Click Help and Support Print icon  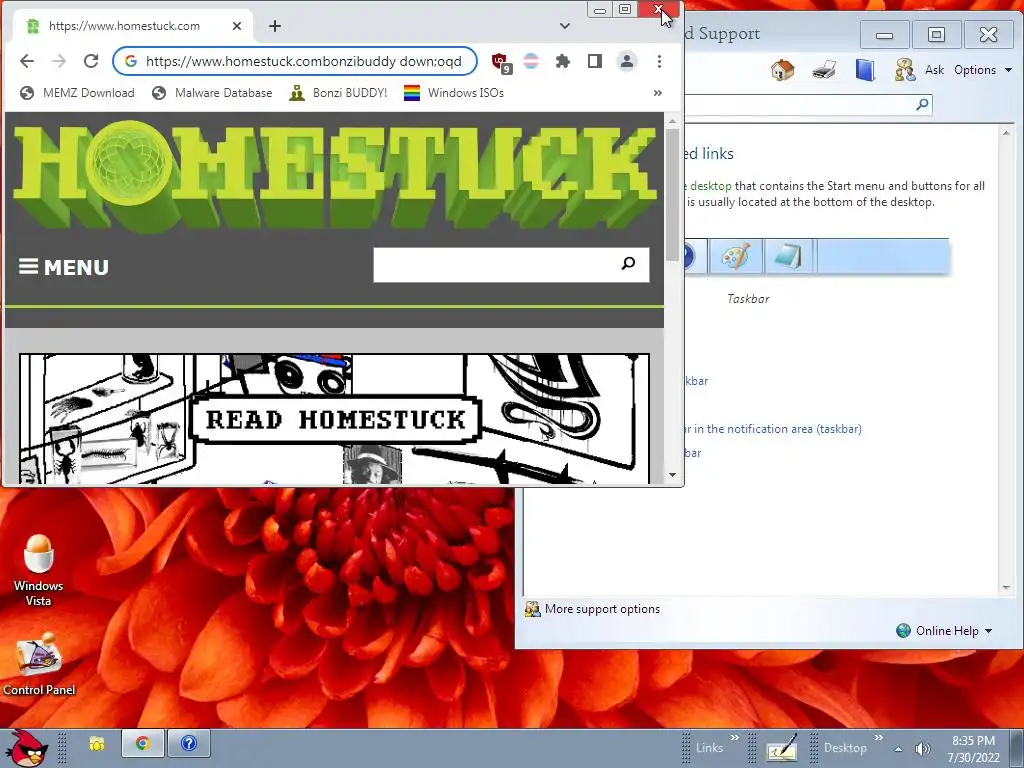click(x=824, y=69)
